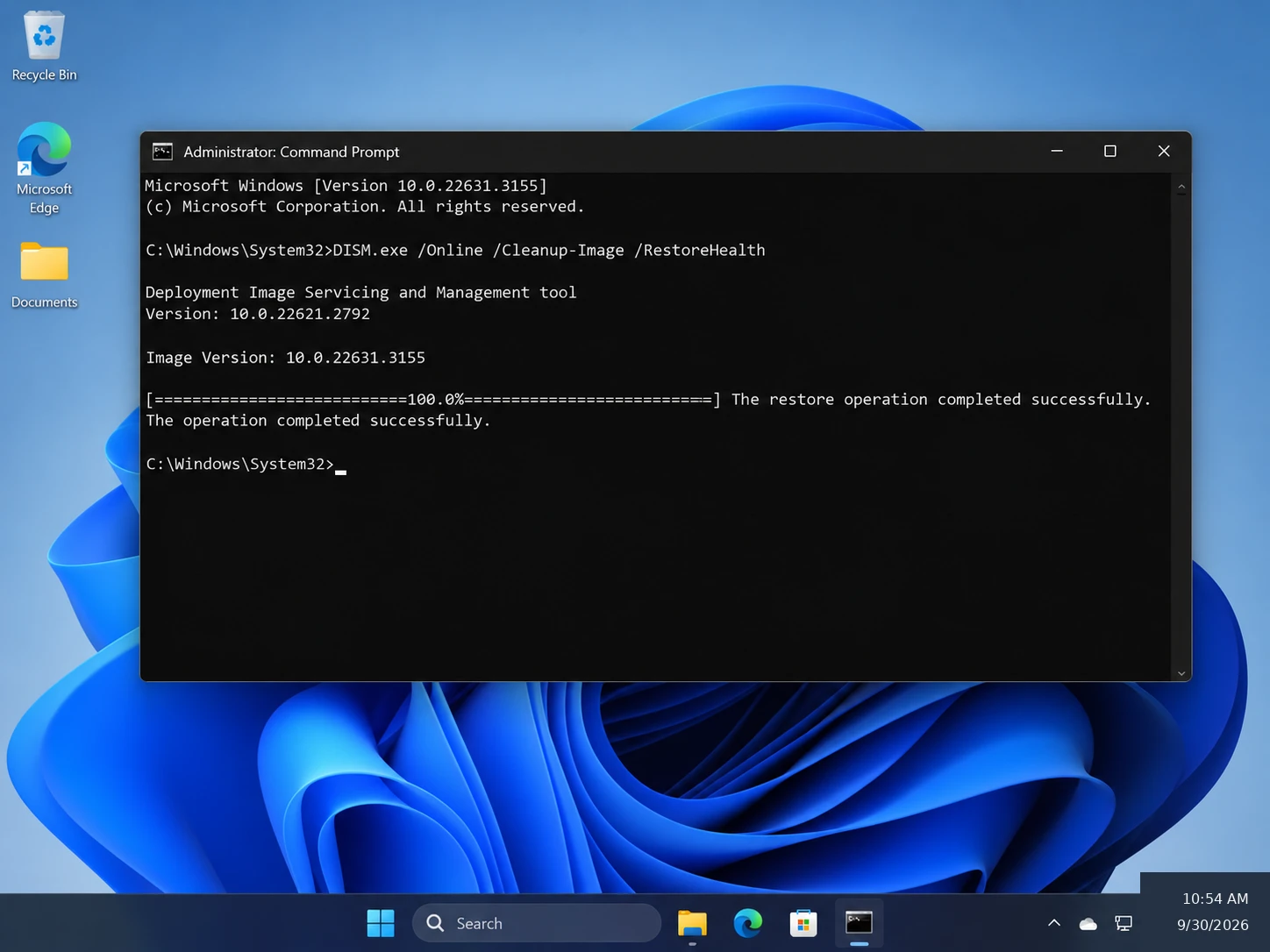Click the 'Administrator: Command Prompt' window title
The width and height of the screenshot is (1270, 952).
click(291, 152)
